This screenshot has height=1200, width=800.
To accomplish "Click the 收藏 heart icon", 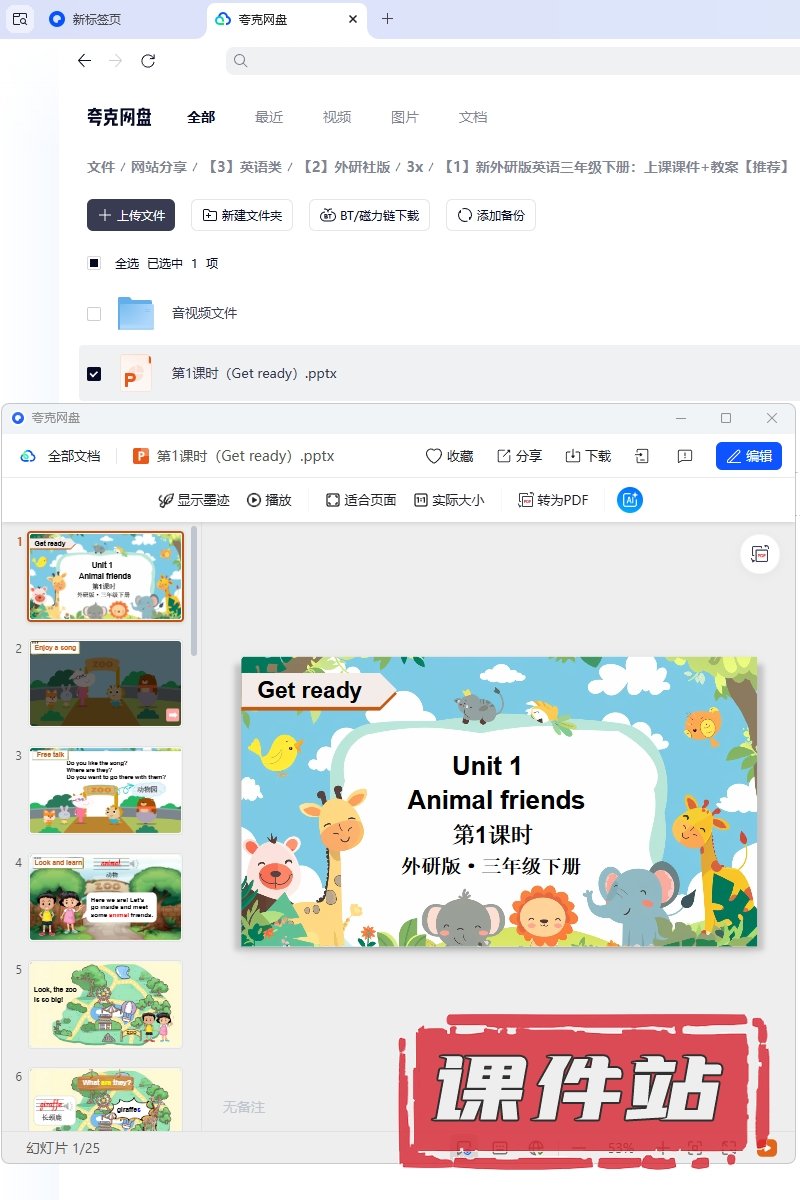I will 434,456.
